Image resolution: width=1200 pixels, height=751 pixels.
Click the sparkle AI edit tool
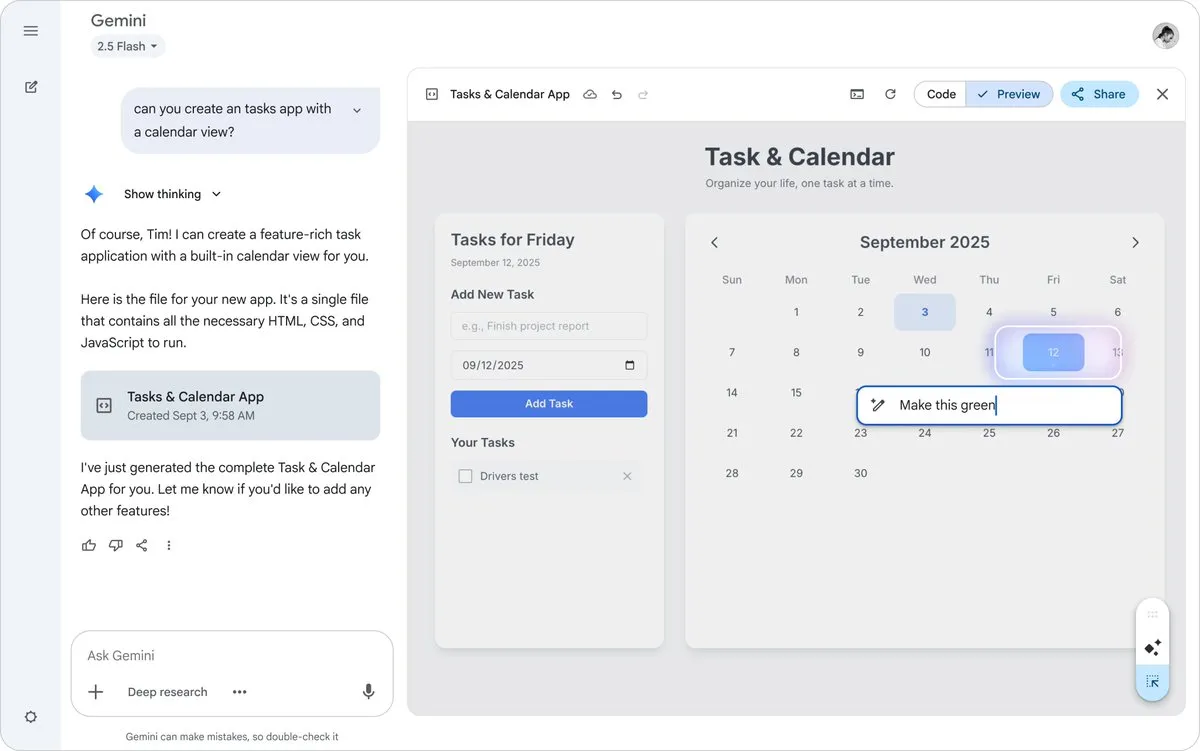coord(1152,648)
